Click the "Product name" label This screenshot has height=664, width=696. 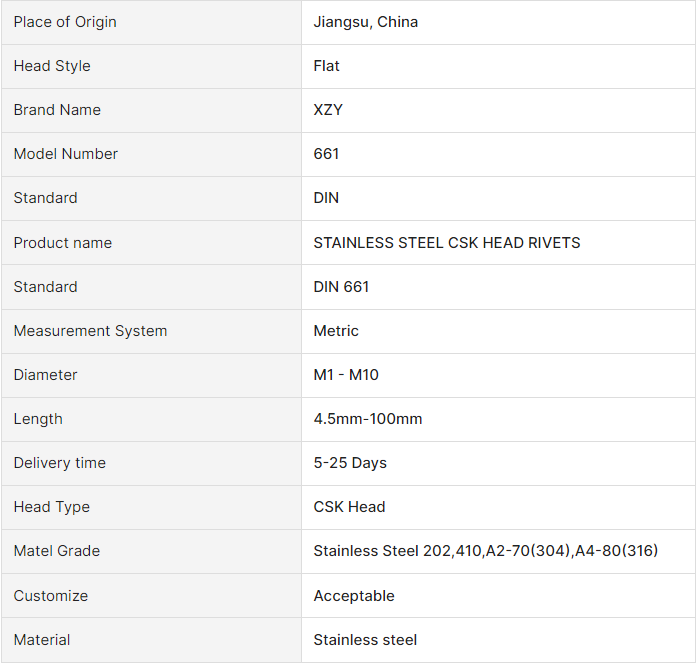coord(63,243)
